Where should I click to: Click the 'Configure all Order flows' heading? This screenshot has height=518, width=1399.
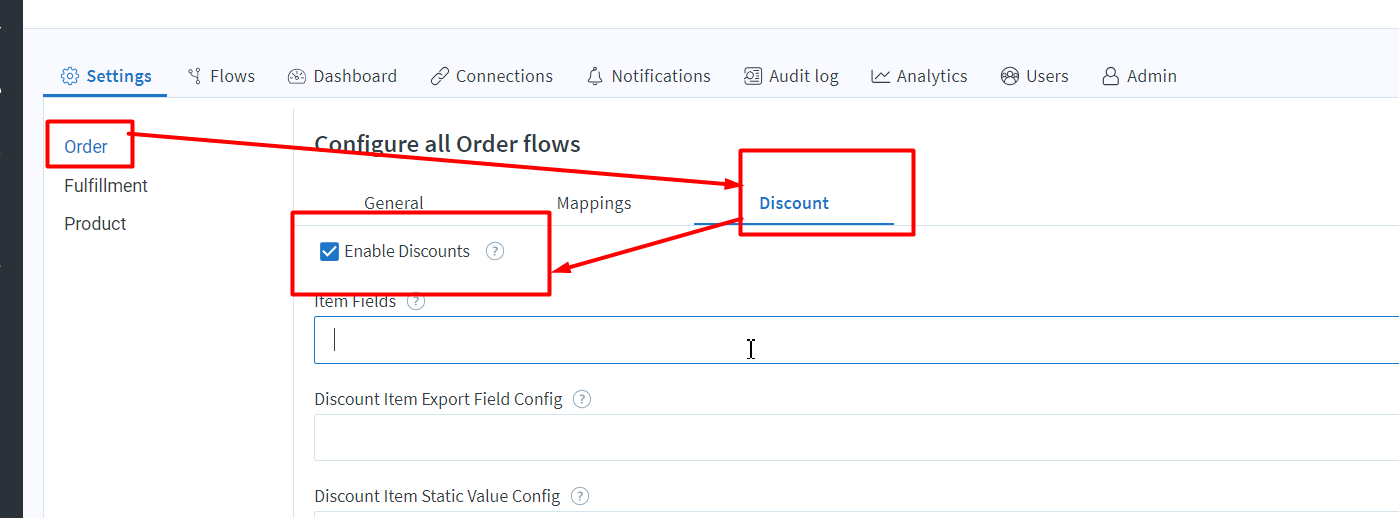447,144
